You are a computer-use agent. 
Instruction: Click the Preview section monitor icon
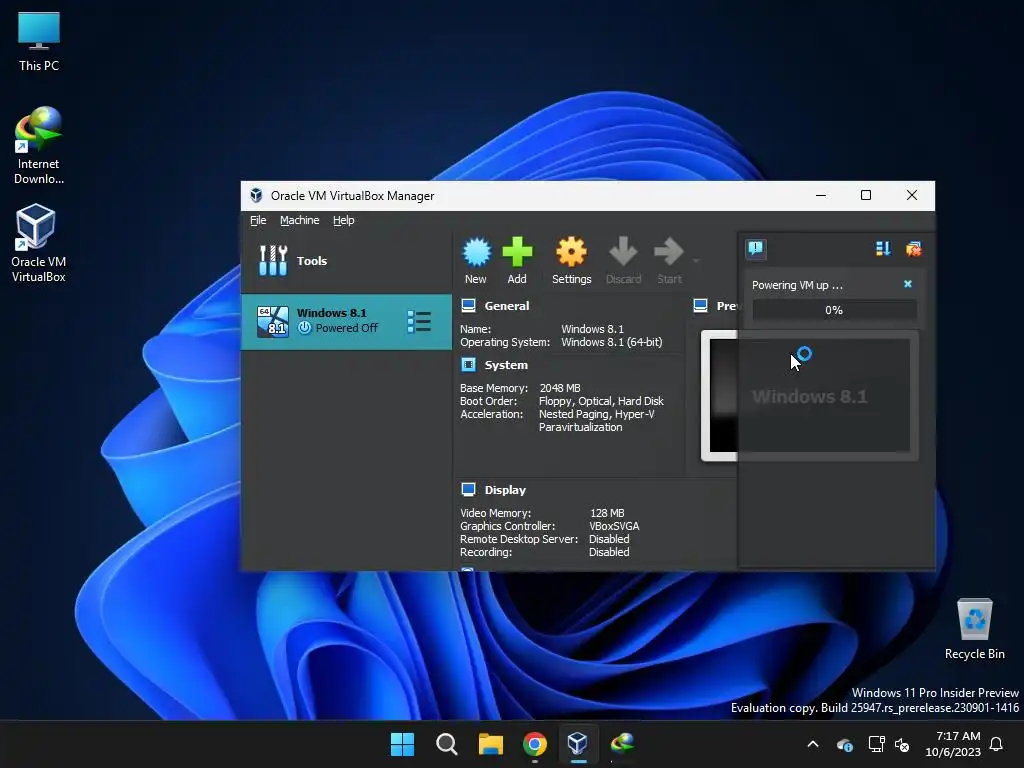pos(701,305)
